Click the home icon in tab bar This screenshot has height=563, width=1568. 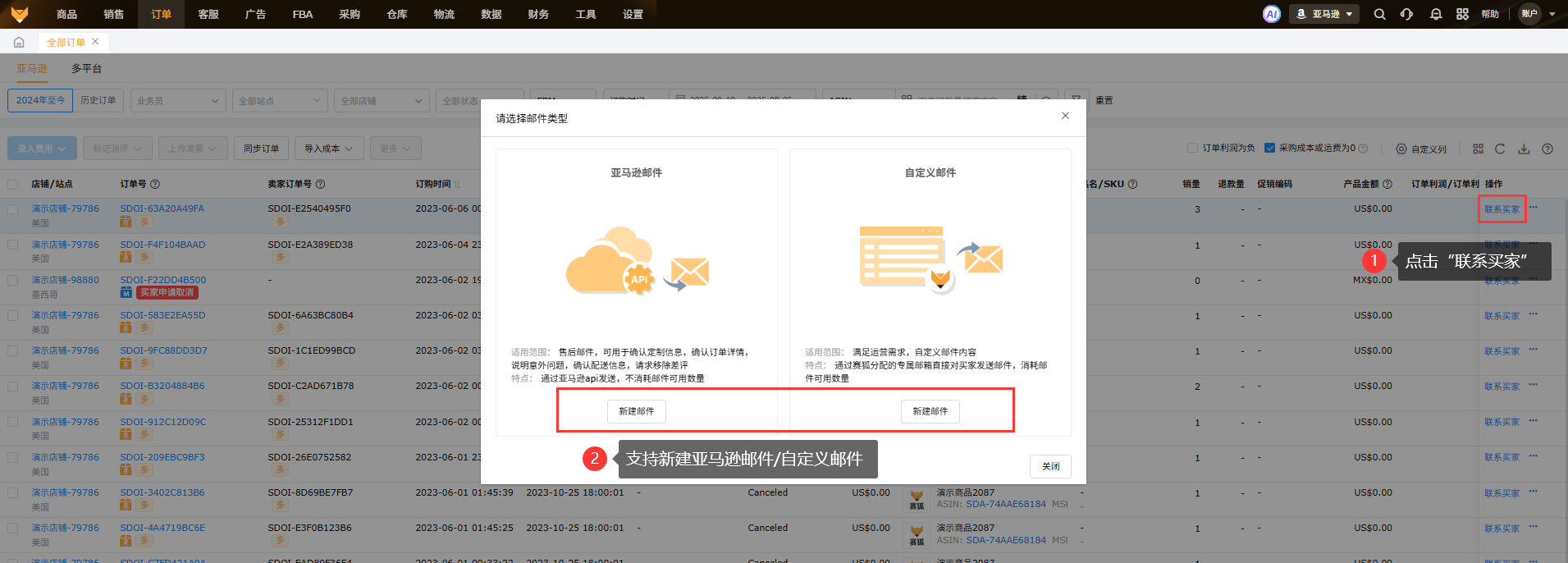click(x=19, y=42)
